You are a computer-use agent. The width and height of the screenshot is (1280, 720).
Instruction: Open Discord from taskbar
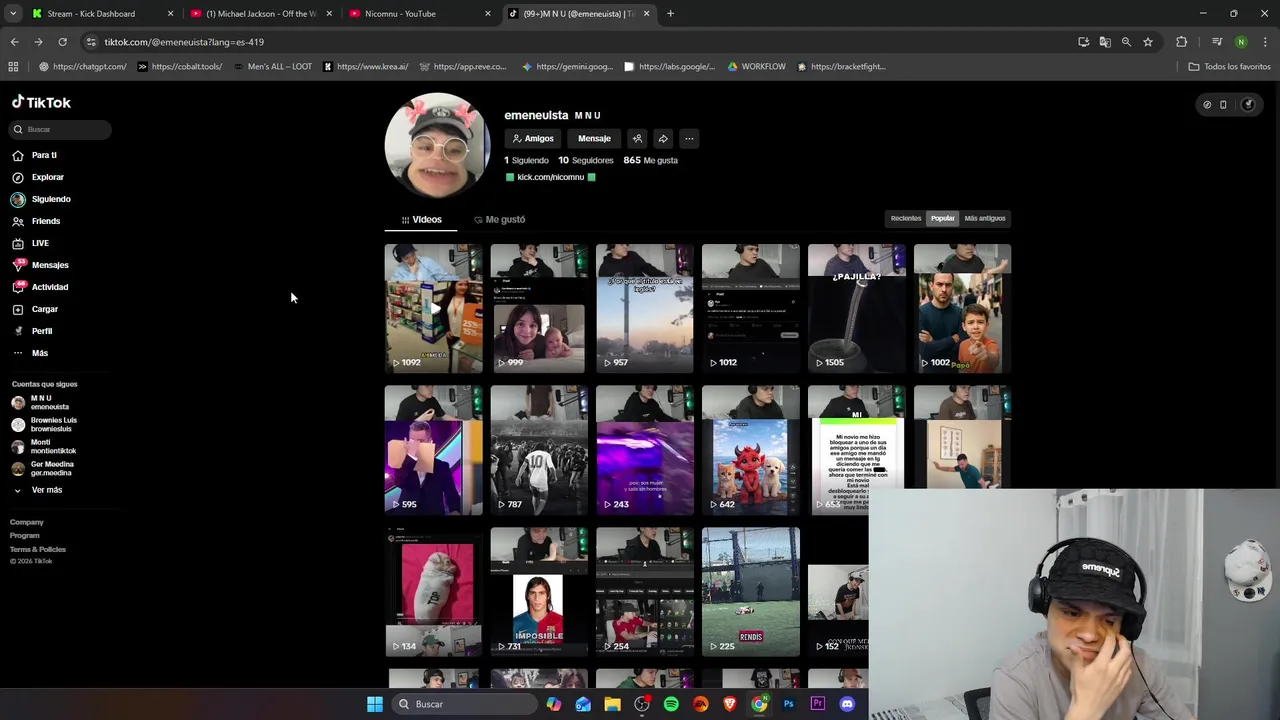(x=847, y=704)
